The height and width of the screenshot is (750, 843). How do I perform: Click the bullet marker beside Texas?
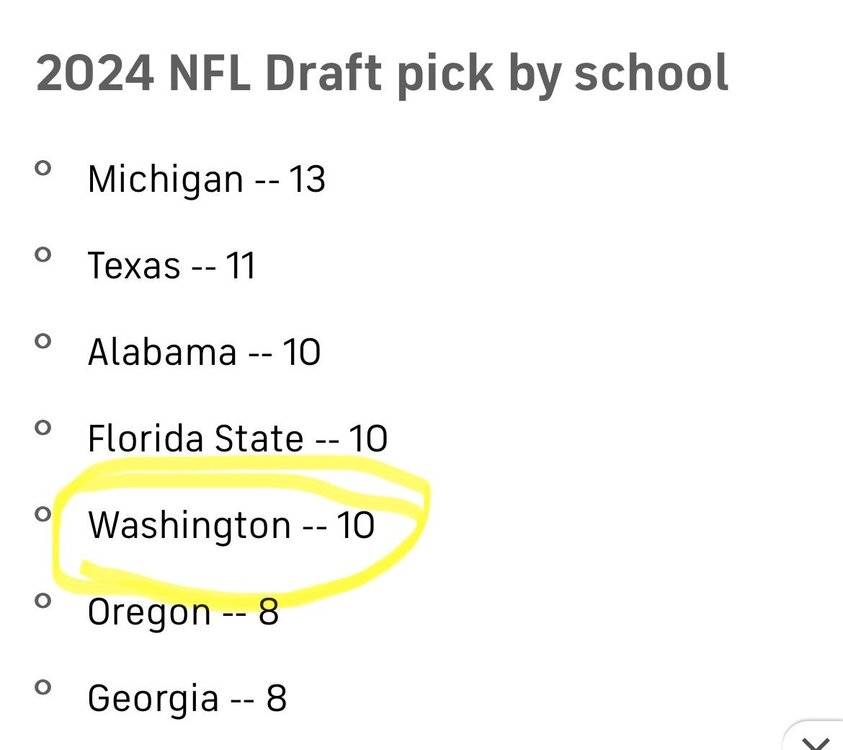pos(42,256)
